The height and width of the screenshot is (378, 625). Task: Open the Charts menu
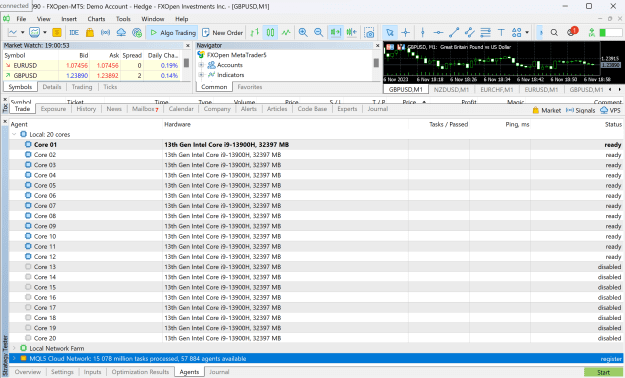pyautogui.click(x=96, y=19)
